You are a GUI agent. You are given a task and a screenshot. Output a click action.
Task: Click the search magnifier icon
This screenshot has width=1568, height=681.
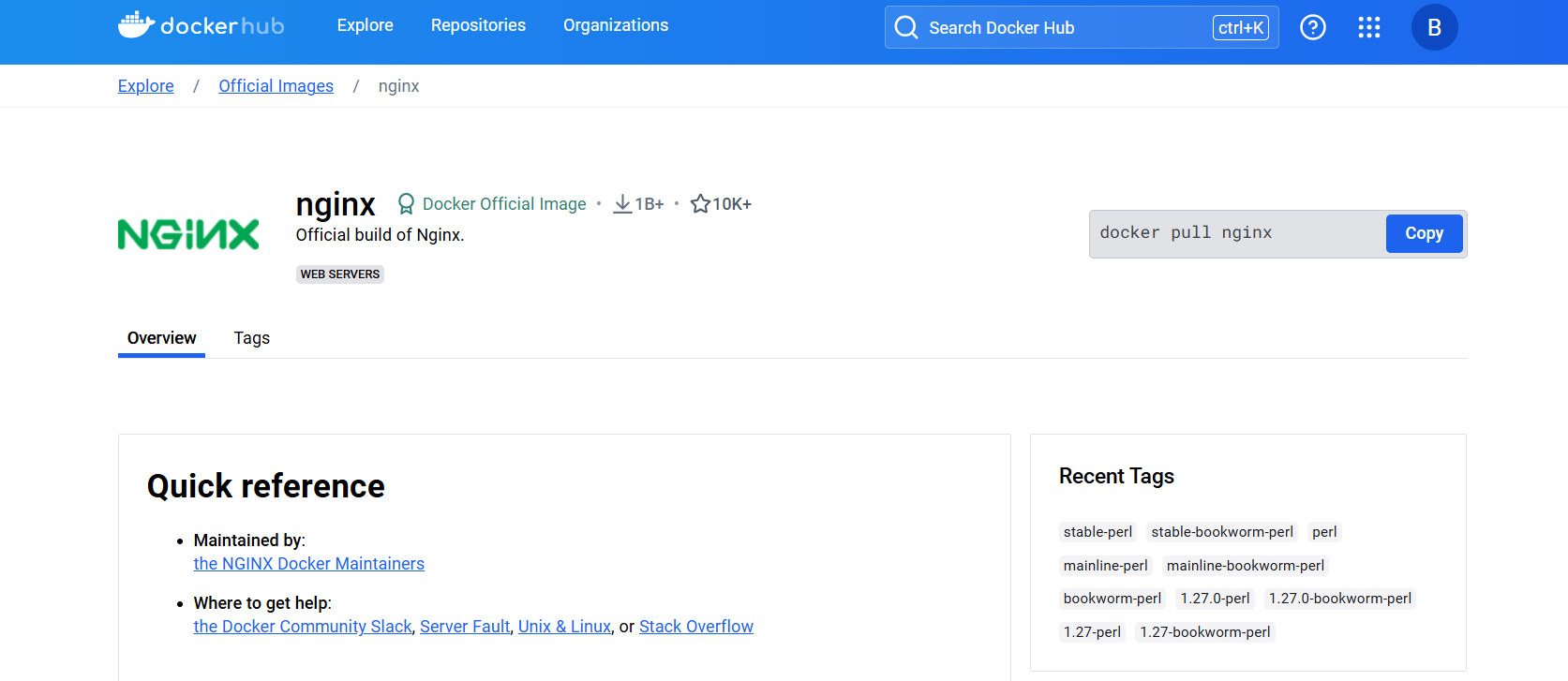(x=906, y=27)
